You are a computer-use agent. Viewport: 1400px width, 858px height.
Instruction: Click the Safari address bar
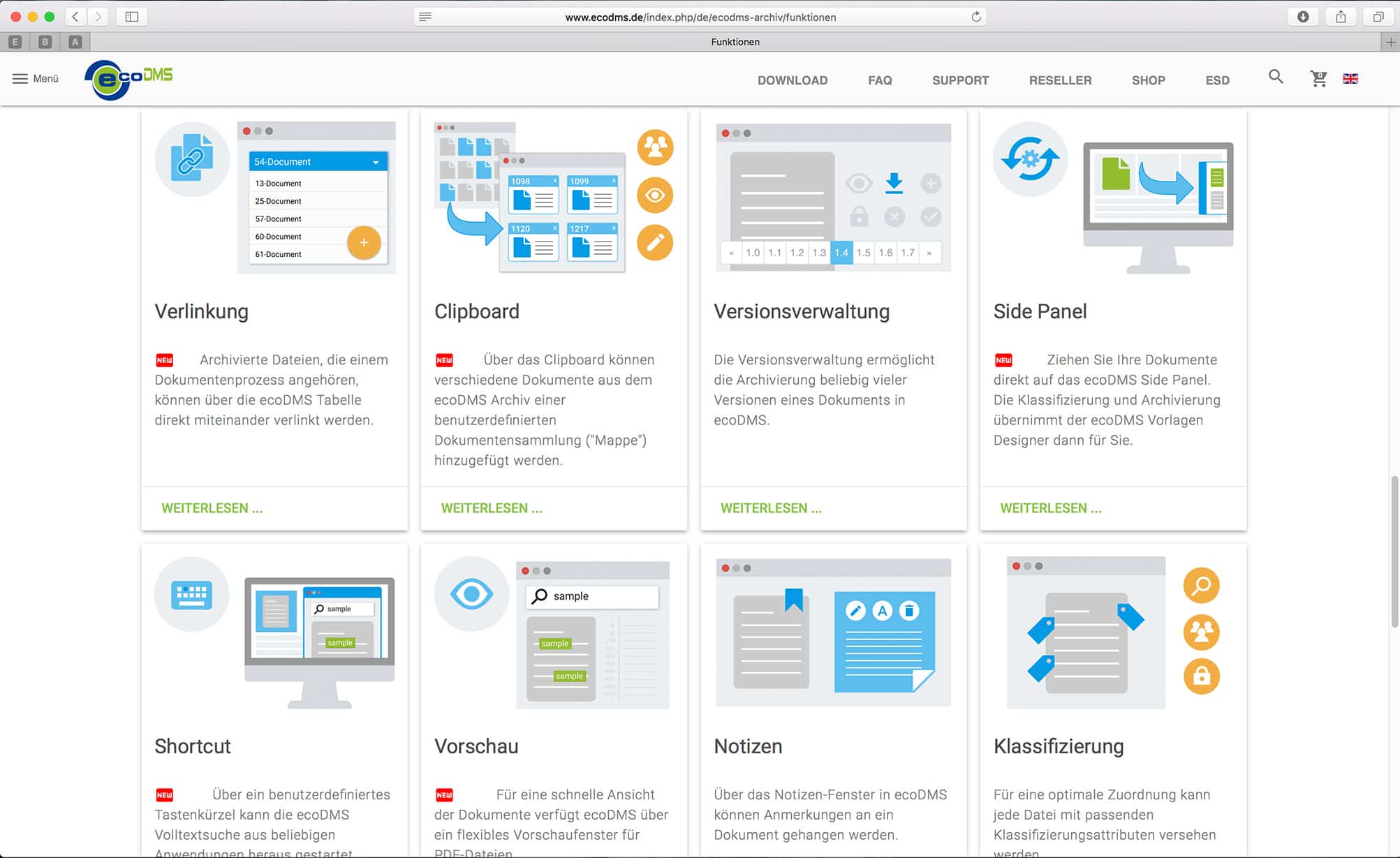[700, 17]
